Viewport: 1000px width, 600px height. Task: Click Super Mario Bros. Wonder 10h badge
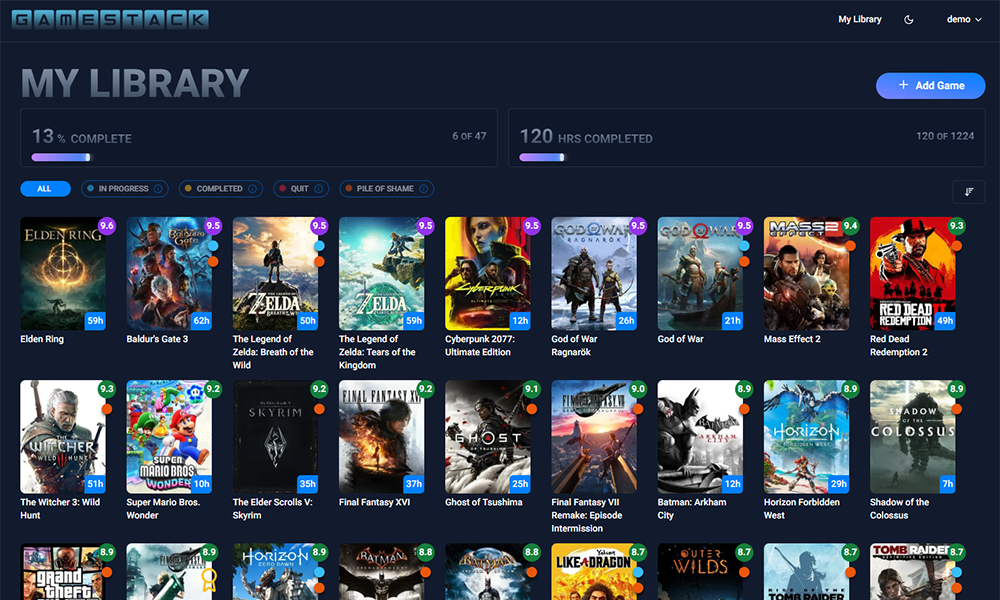click(x=202, y=484)
